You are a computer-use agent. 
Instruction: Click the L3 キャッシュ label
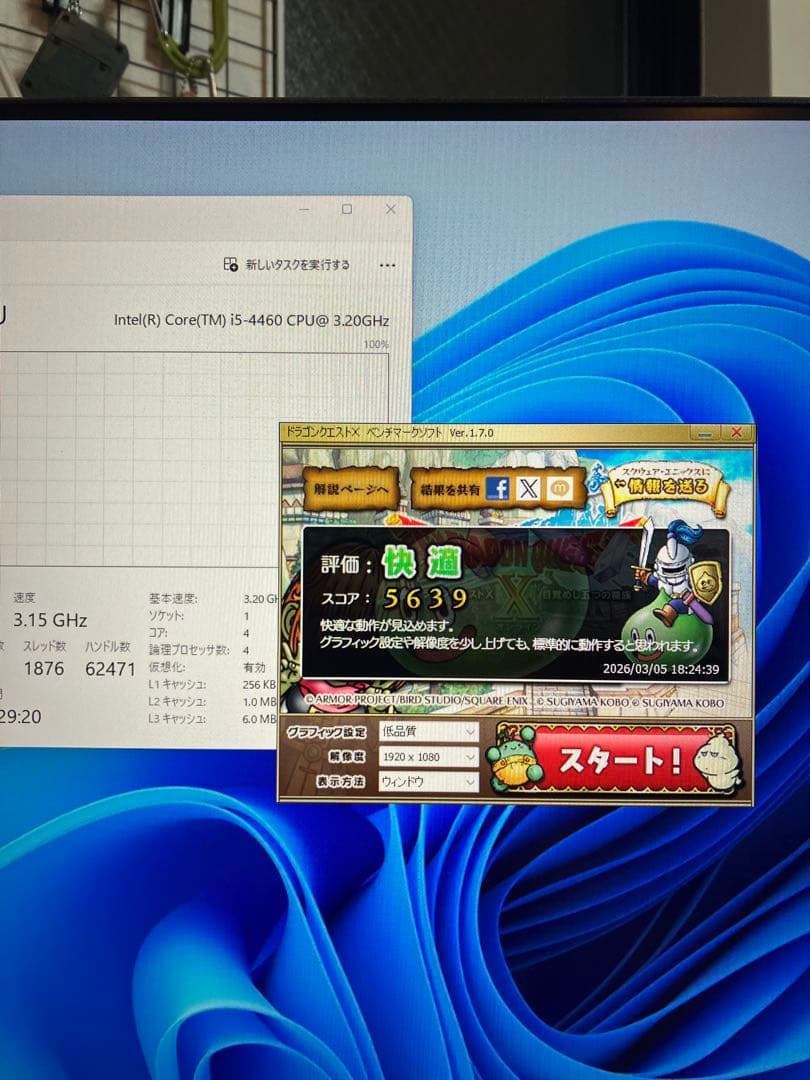pyautogui.click(x=177, y=718)
